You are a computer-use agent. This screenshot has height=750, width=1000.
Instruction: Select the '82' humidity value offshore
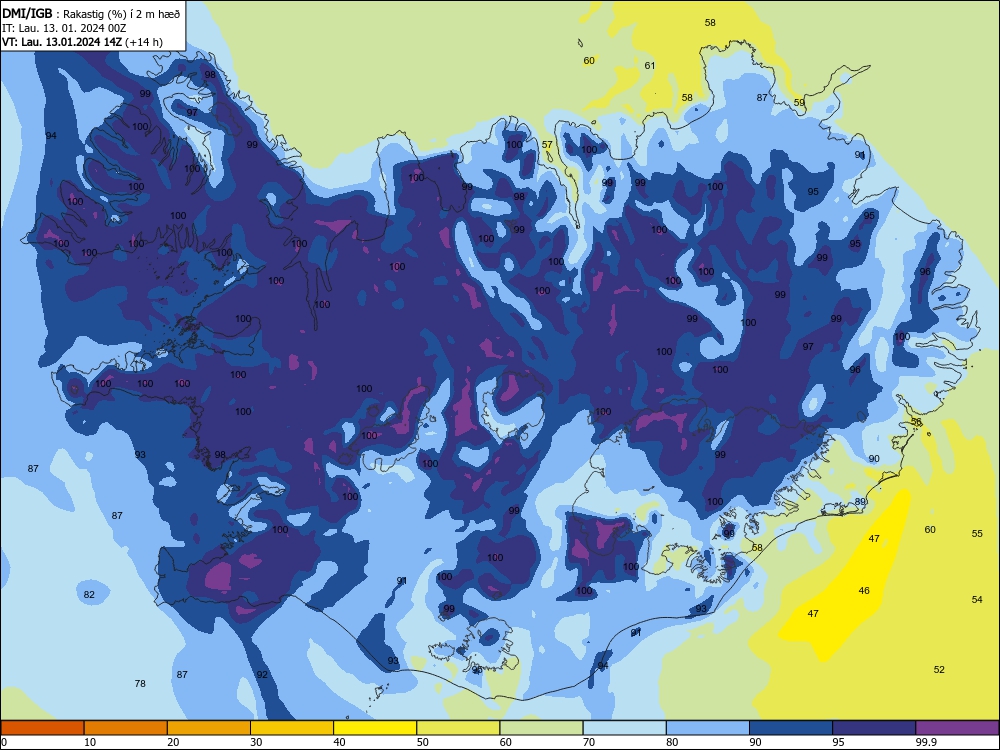point(89,594)
